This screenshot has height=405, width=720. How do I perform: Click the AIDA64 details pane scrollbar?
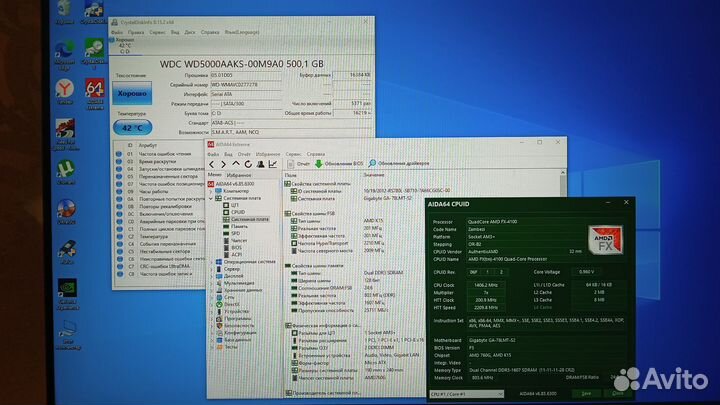coord(563,188)
